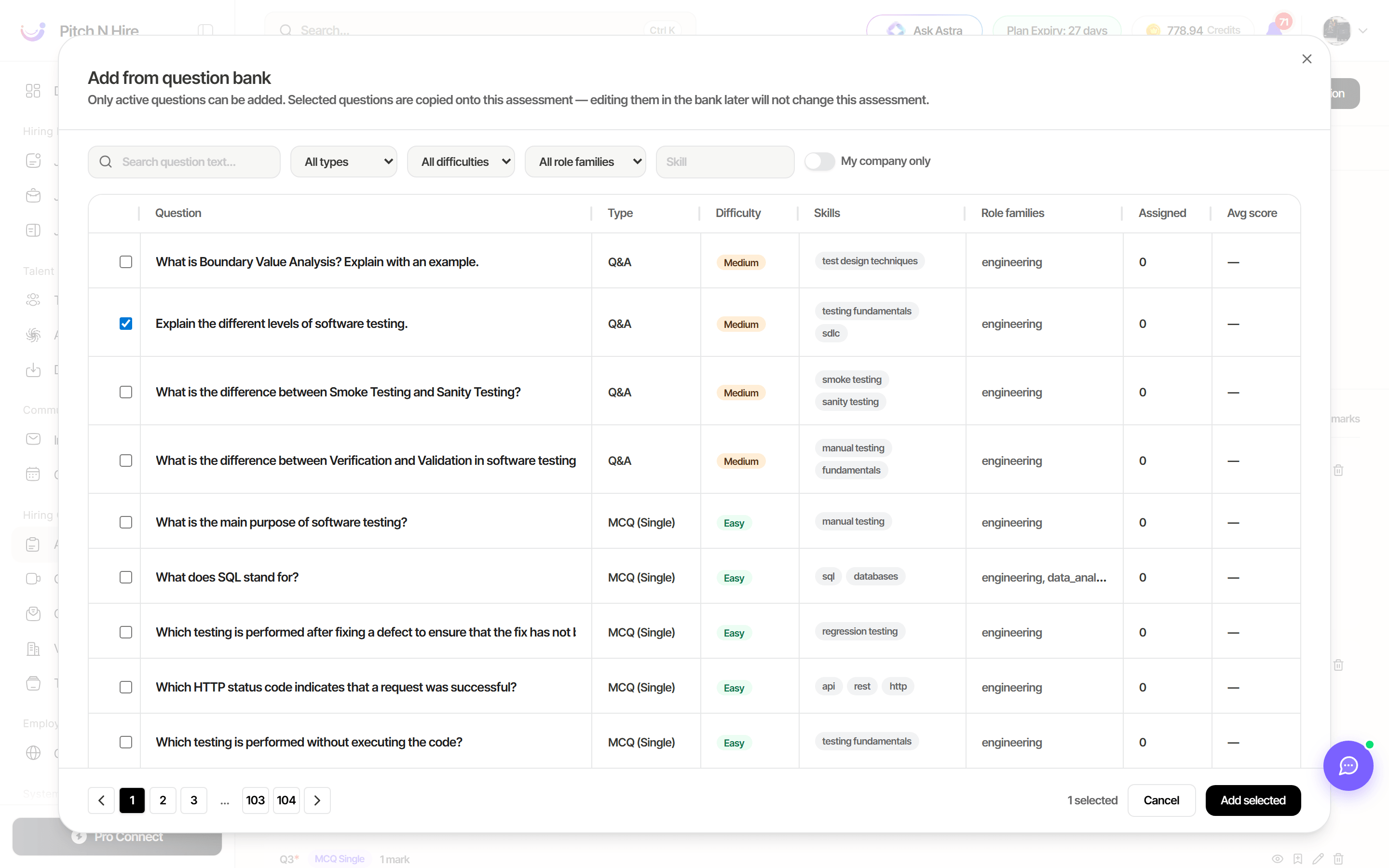This screenshot has height=868, width=1389.
Task: Click the bookmark icon on Q3 row
Action: click(1298, 859)
